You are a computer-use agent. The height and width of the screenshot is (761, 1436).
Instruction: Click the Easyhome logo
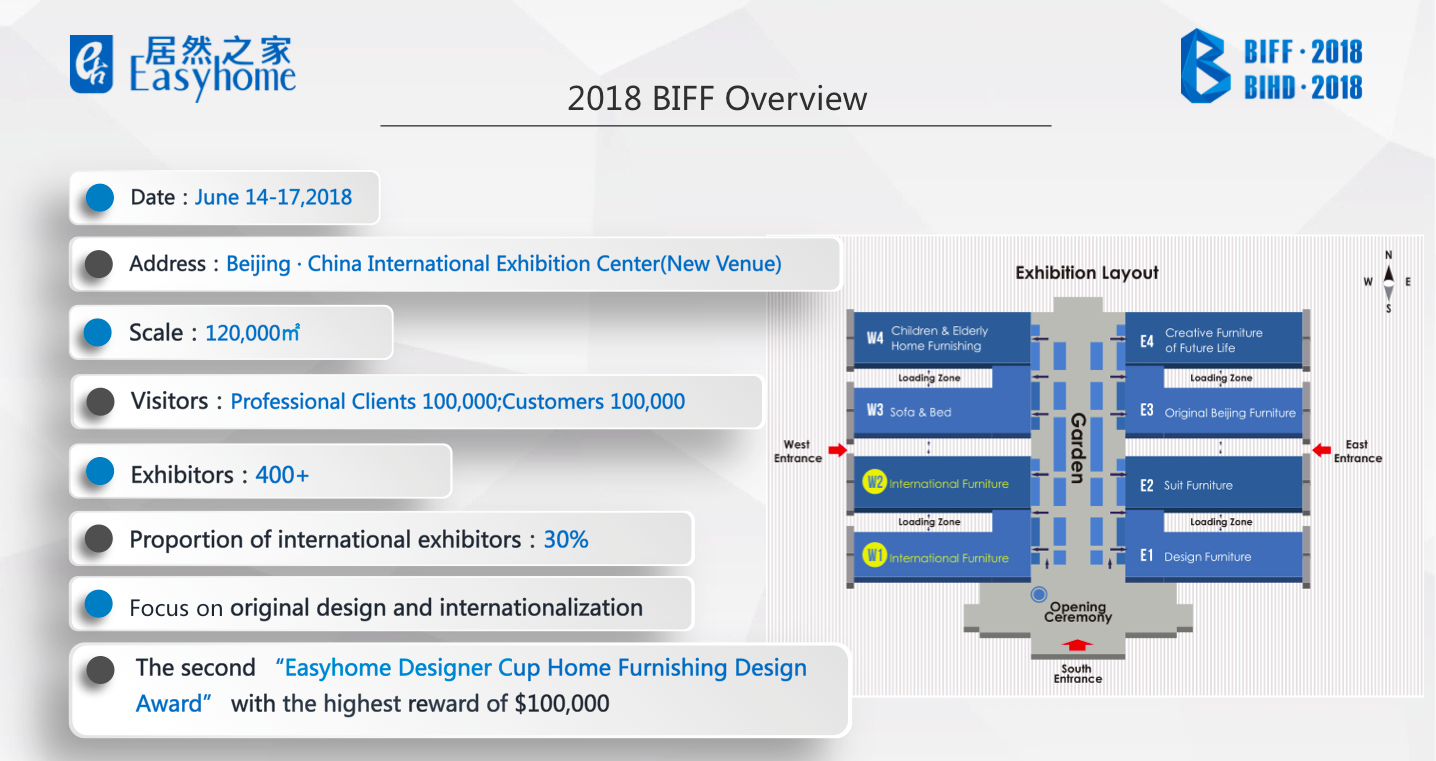click(184, 67)
